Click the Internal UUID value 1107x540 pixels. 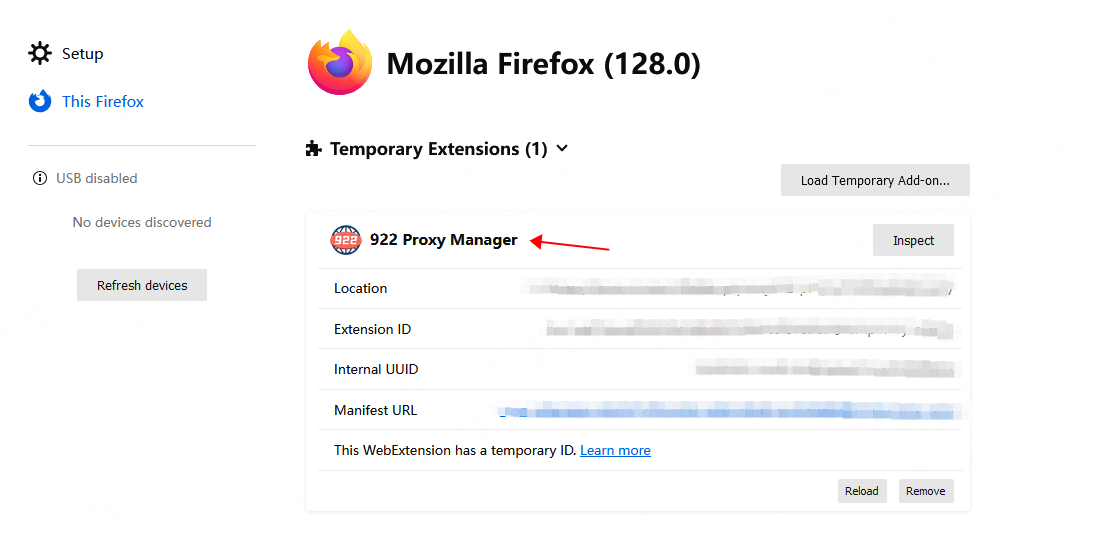[x=825, y=369]
